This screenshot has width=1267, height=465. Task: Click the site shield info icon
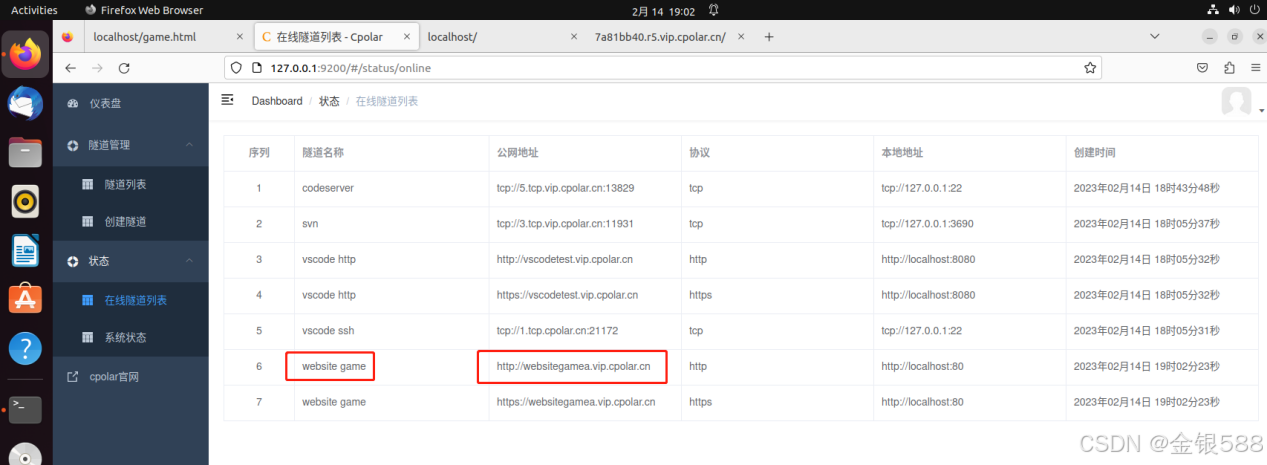[x=236, y=68]
